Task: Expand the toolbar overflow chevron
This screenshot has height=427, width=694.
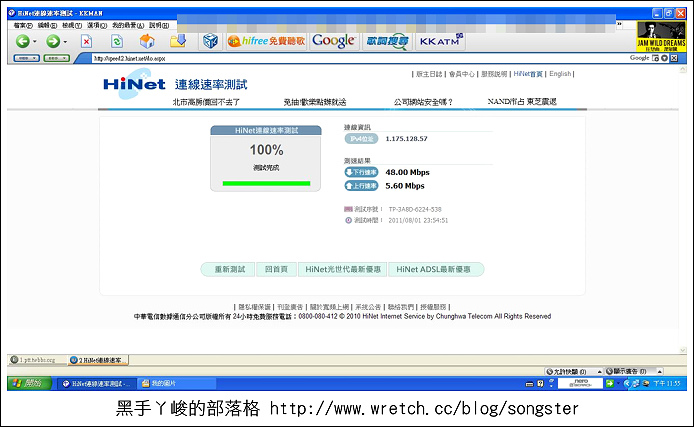Action: (619, 24)
